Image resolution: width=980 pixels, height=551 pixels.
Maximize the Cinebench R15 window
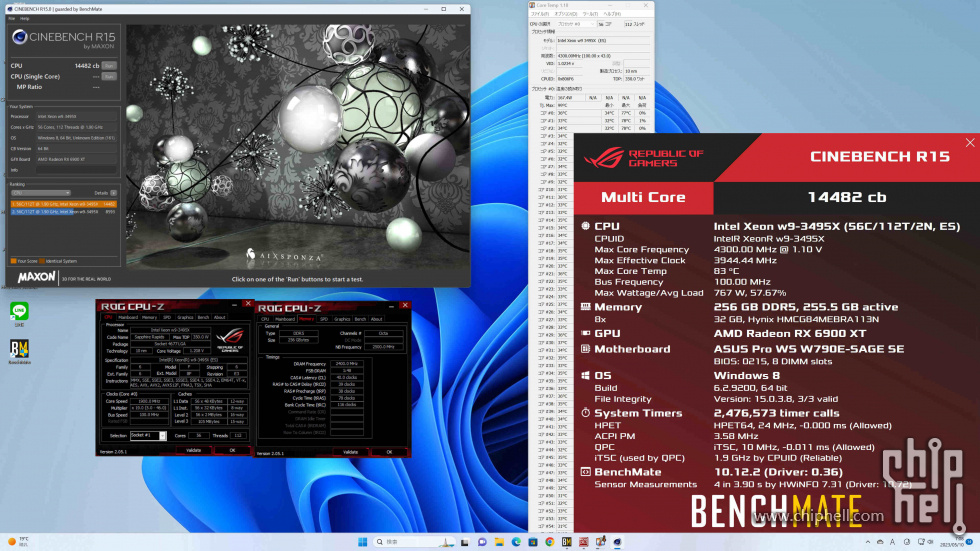(x=444, y=9)
